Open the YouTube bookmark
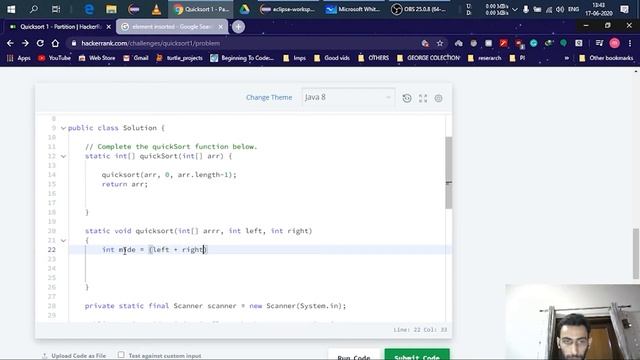This screenshot has height=360, width=640. pos(55,58)
